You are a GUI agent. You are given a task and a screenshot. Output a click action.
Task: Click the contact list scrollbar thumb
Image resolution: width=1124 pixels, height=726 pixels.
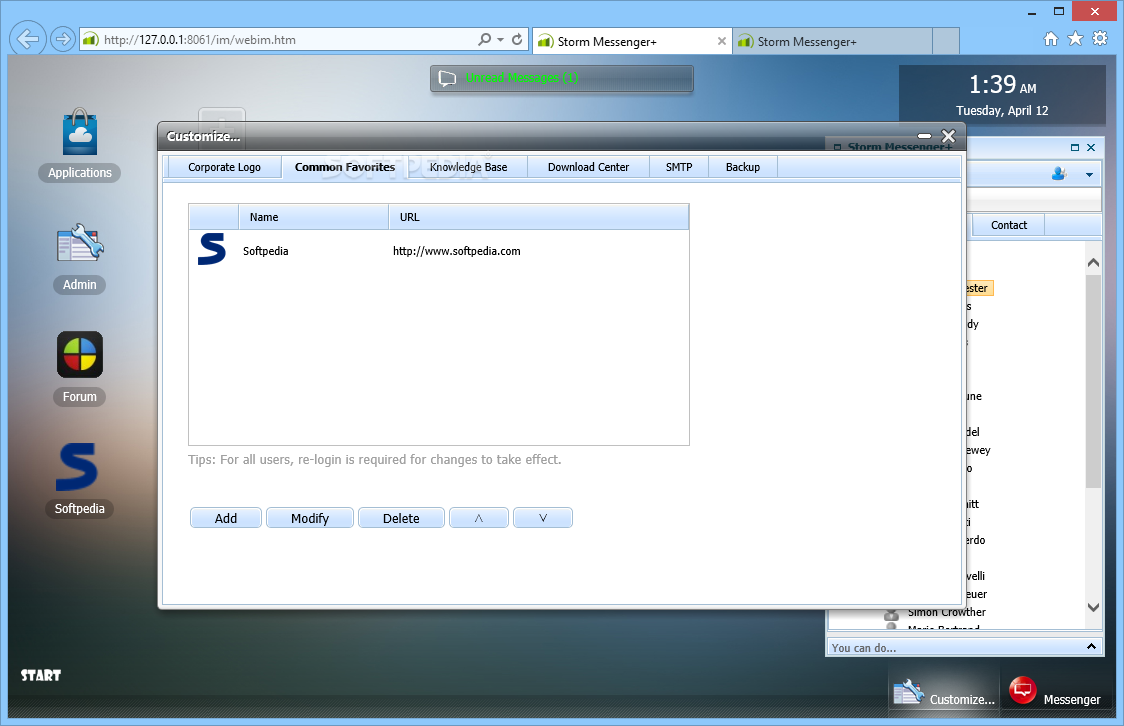pos(1093,381)
